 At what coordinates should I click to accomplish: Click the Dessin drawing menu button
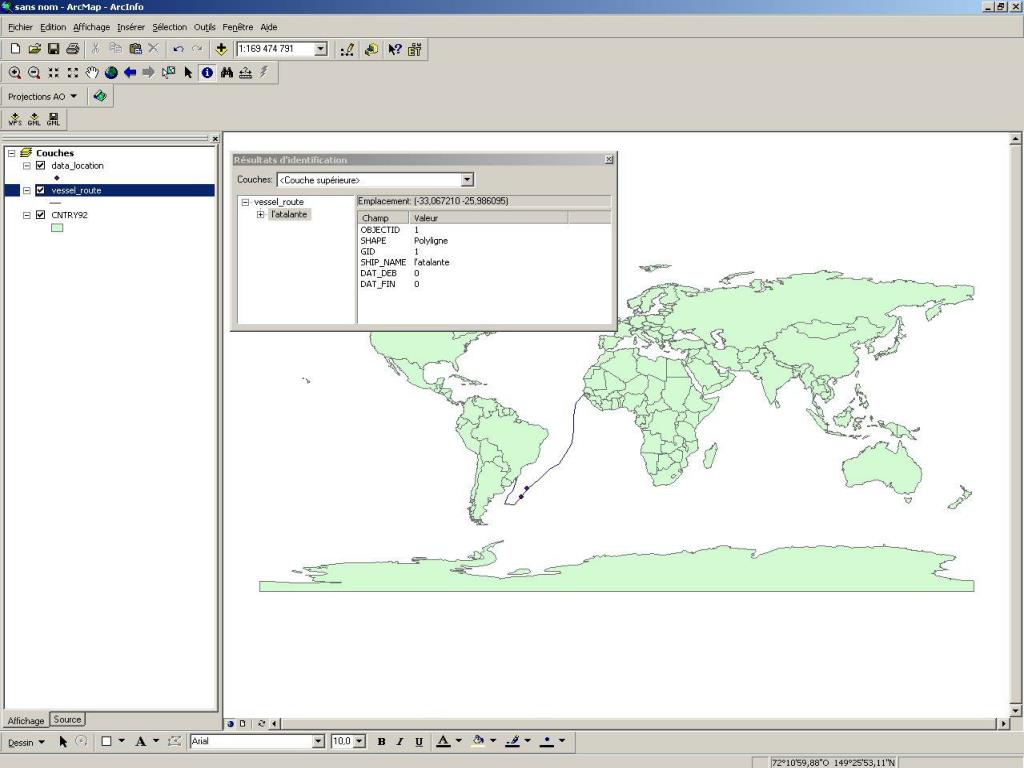(x=26, y=741)
